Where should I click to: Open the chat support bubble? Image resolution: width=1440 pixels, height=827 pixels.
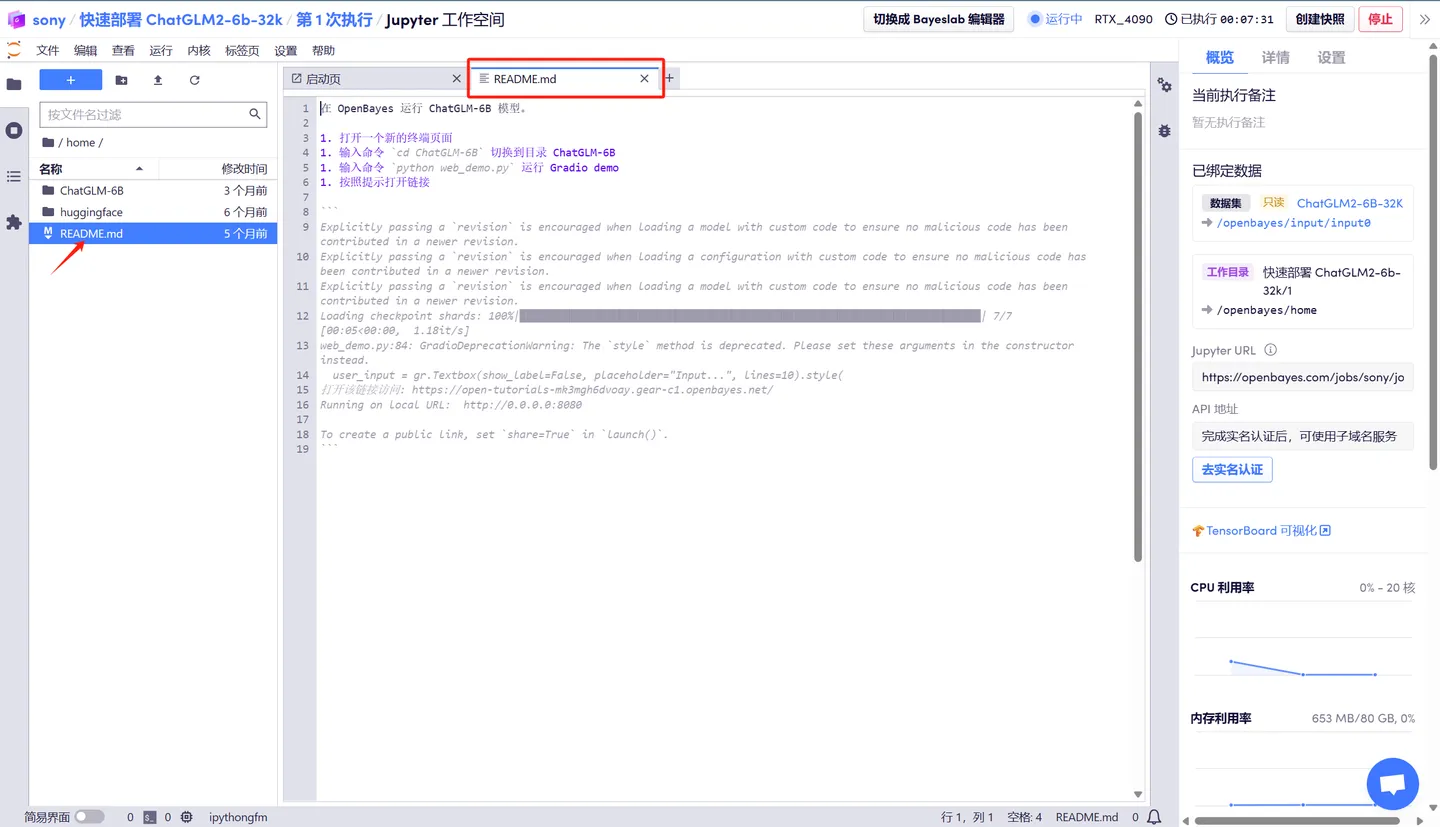[x=1393, y=783]
